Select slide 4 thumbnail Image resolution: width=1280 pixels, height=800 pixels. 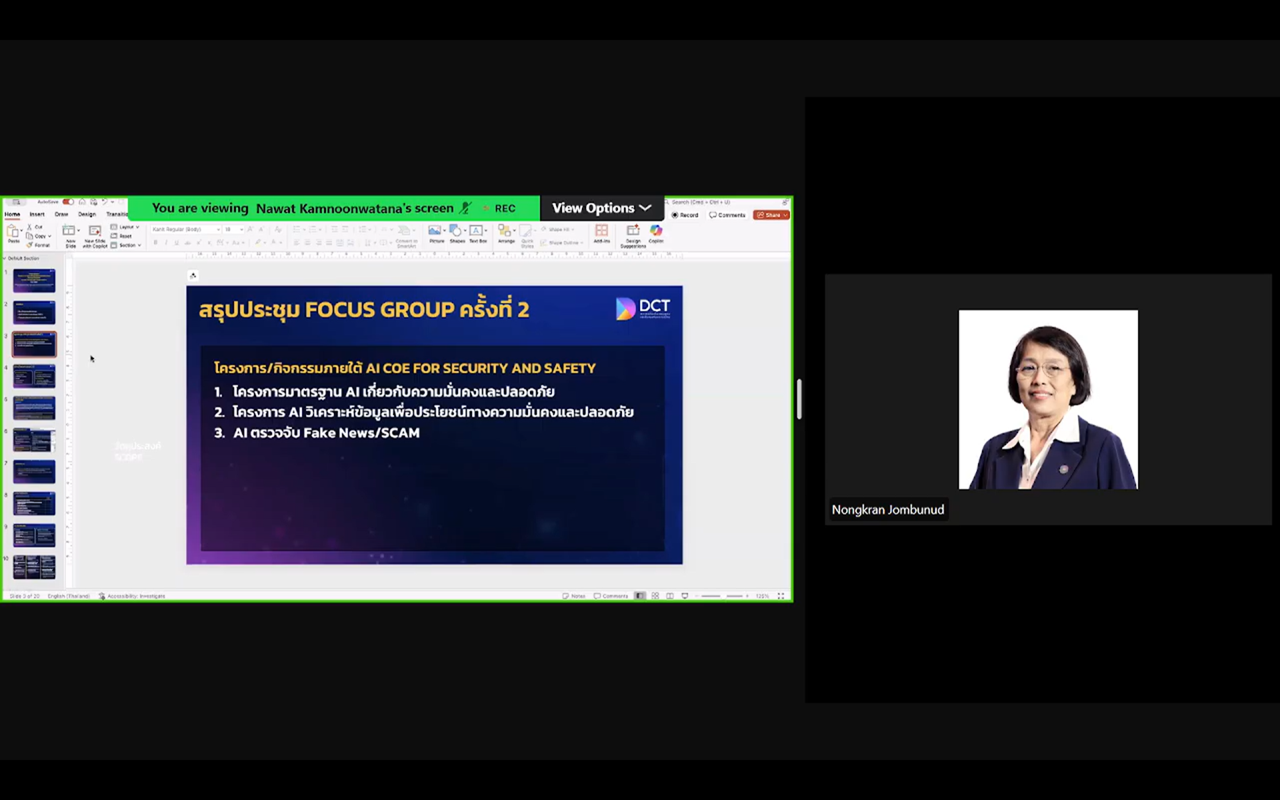[x=34, y=376]
